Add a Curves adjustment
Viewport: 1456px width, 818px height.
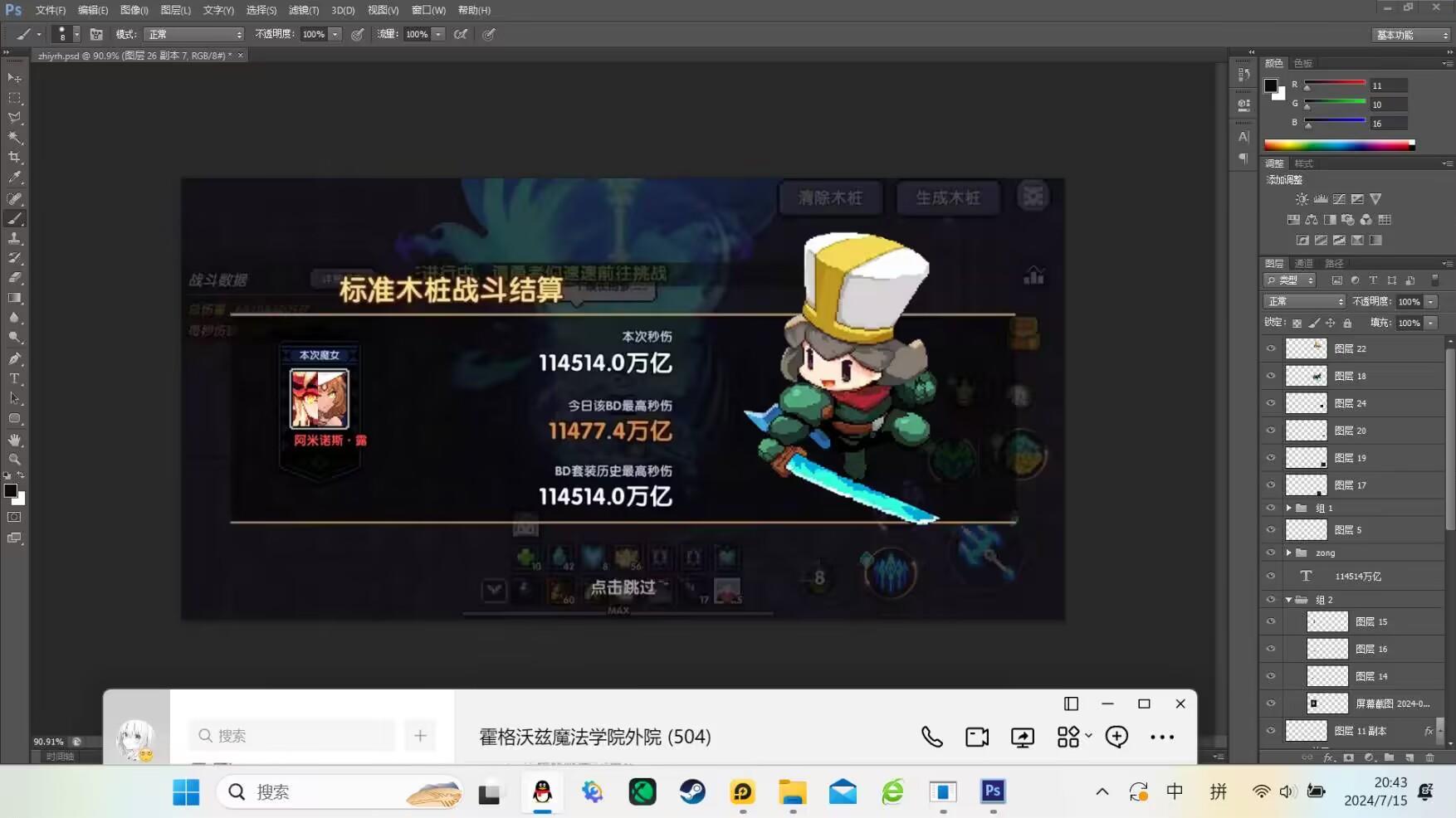click(1339, 199)
